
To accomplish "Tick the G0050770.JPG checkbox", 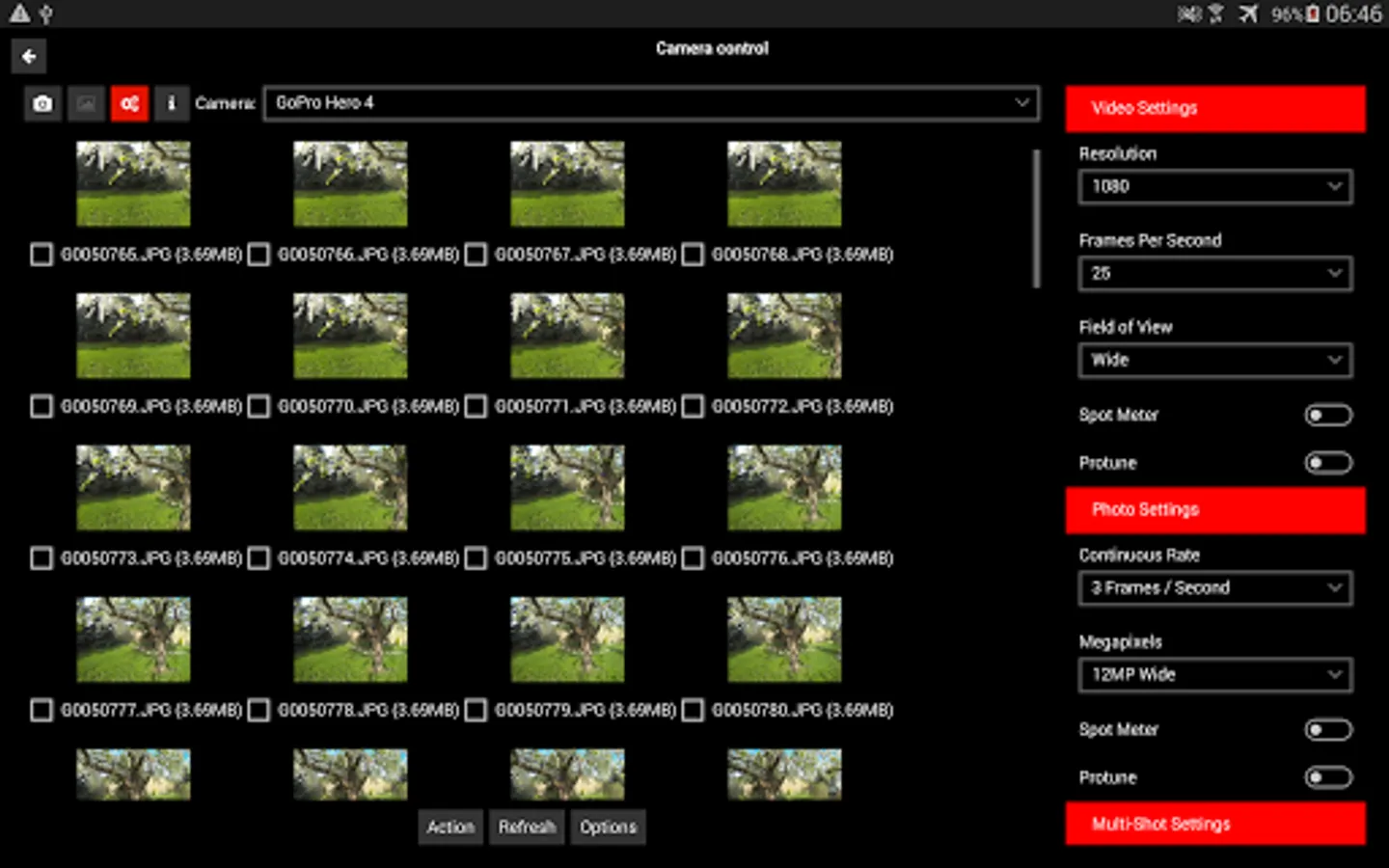I will [x=259, y=406].
